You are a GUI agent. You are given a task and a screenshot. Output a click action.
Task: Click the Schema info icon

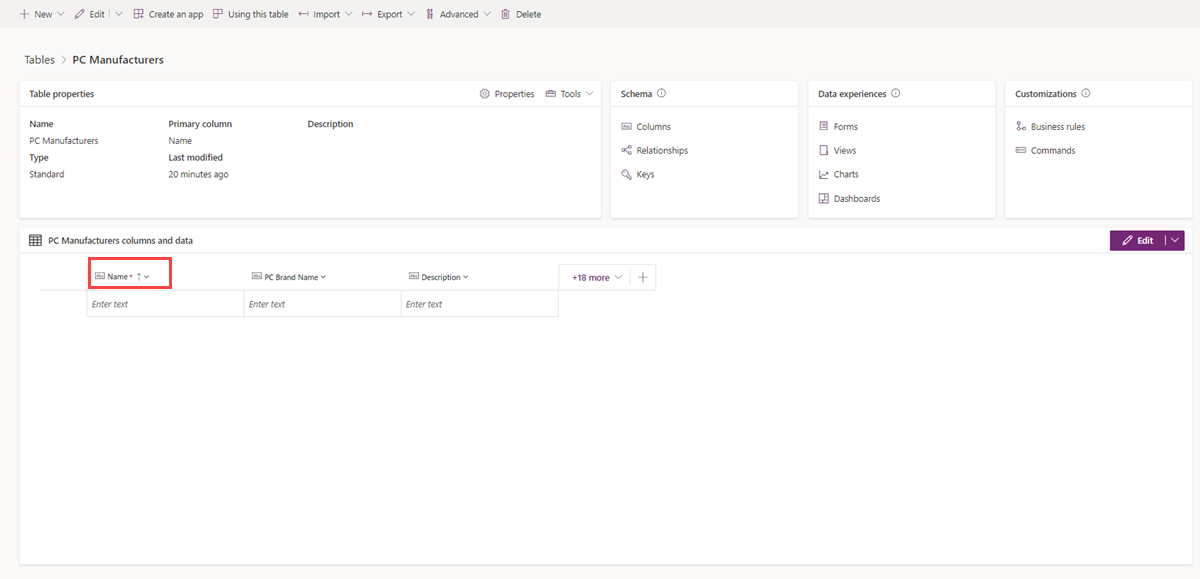tap(662, 94)
